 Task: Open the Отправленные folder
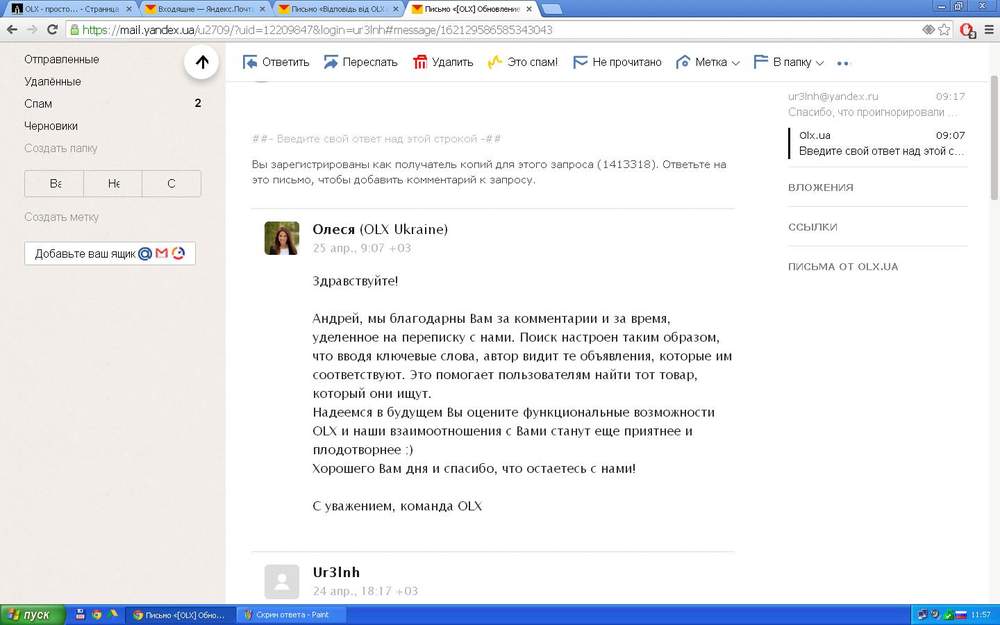(62, 59)
